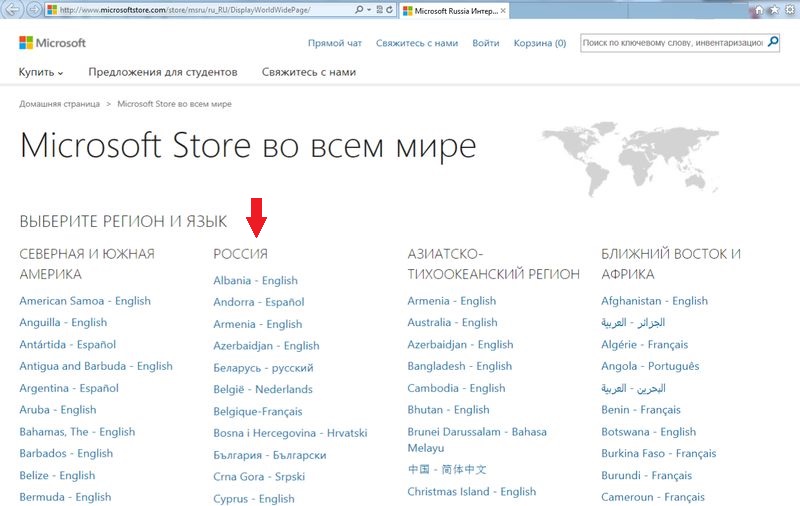Select Antártida - Español
This screenshot has width=800, height=506.
coord(68,344)
